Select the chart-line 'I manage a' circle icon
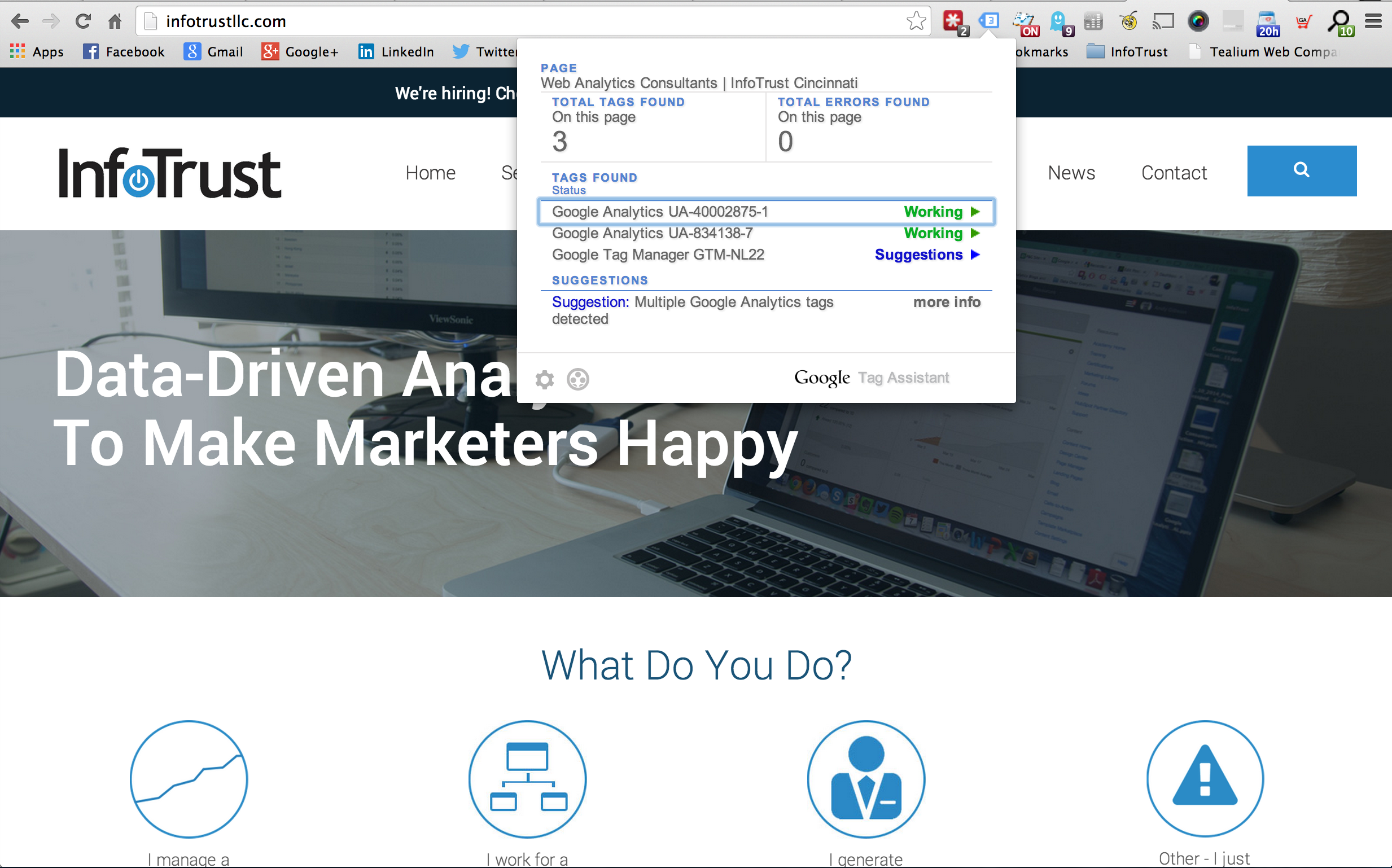 pos(189,779)
